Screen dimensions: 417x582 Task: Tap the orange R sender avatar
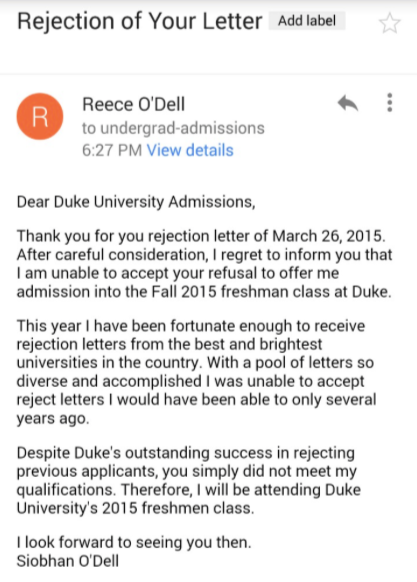coord(40,116)
